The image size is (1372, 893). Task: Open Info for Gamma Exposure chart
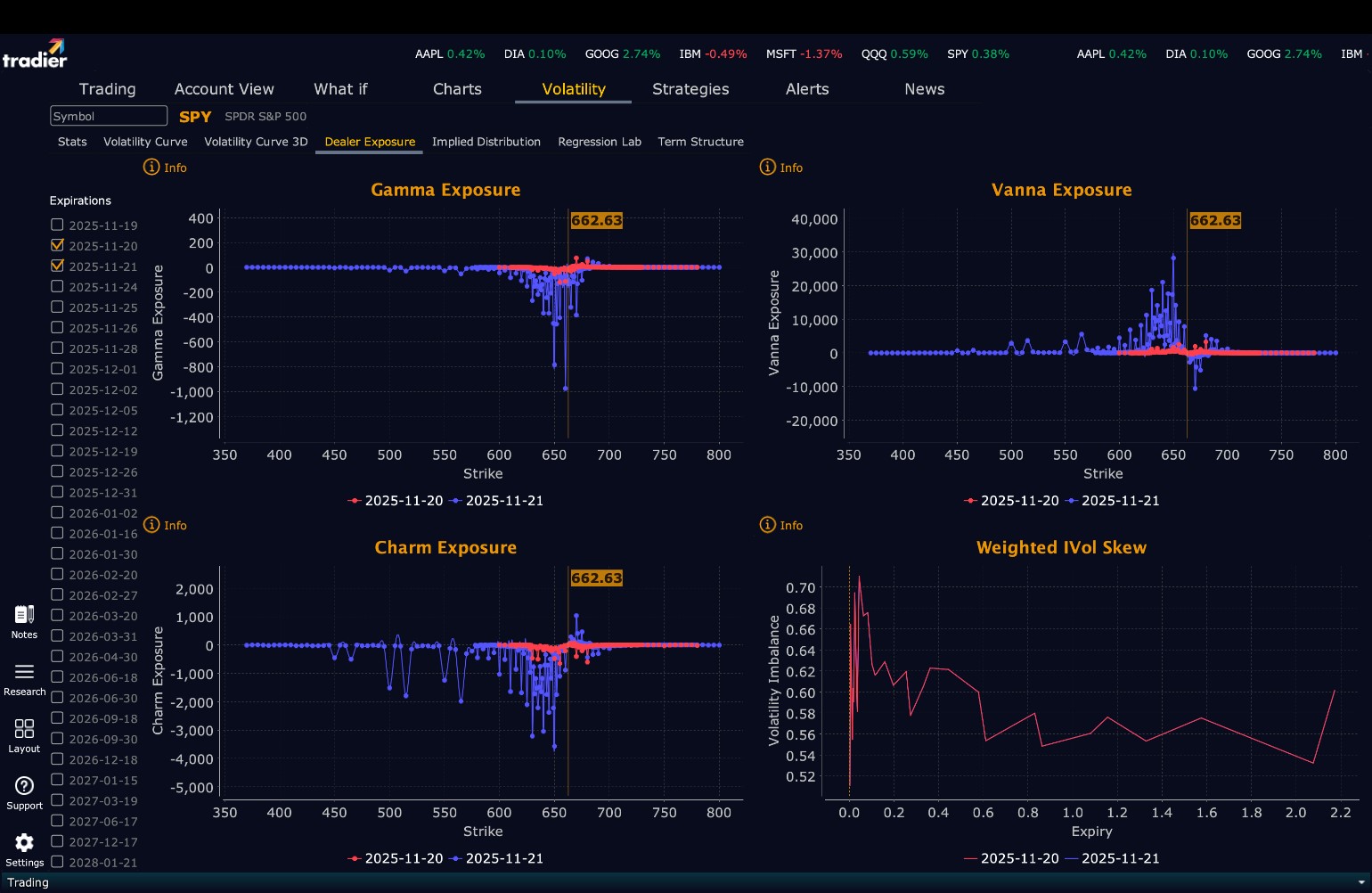click(x=165, y=168)
